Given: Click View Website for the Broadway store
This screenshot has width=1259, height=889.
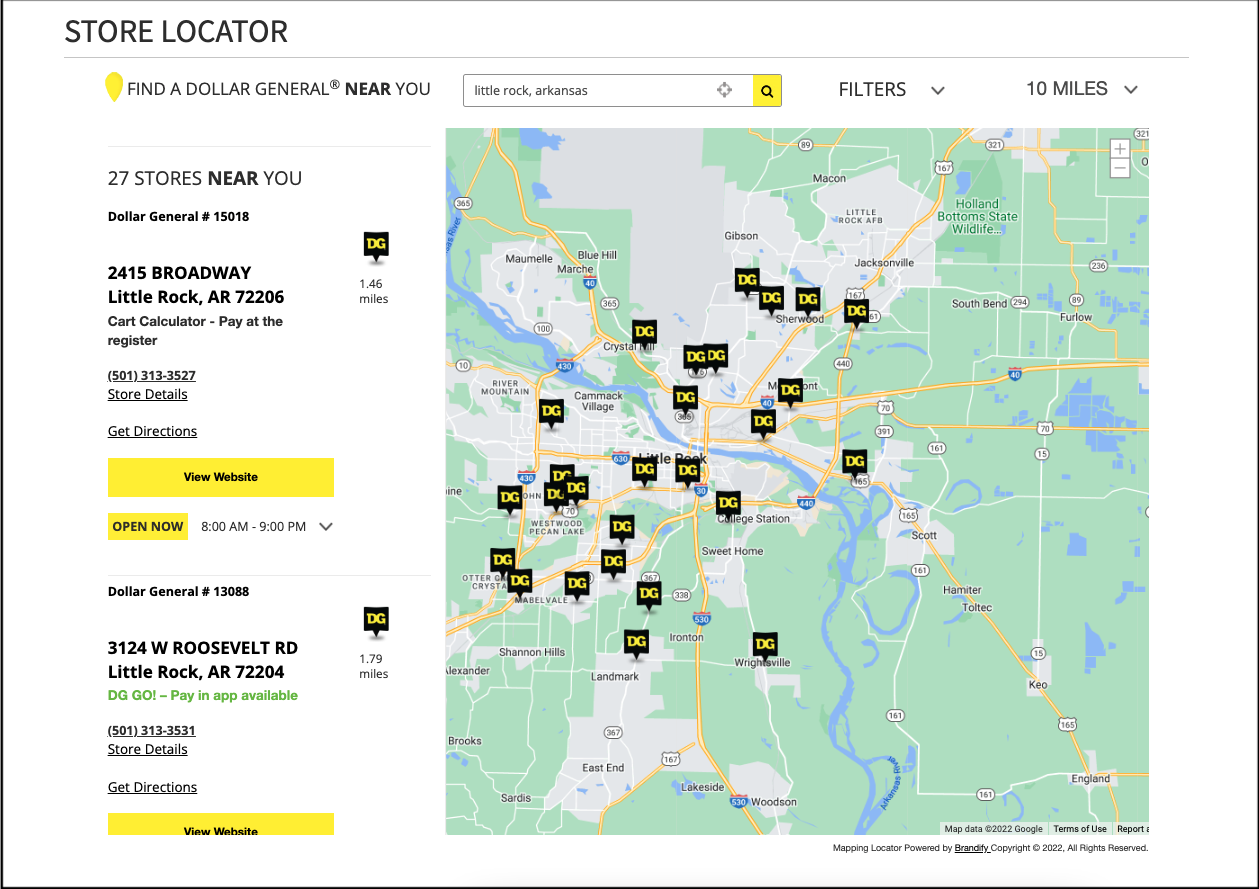Looking at the screenshot, I should click(x=220, y=477).
